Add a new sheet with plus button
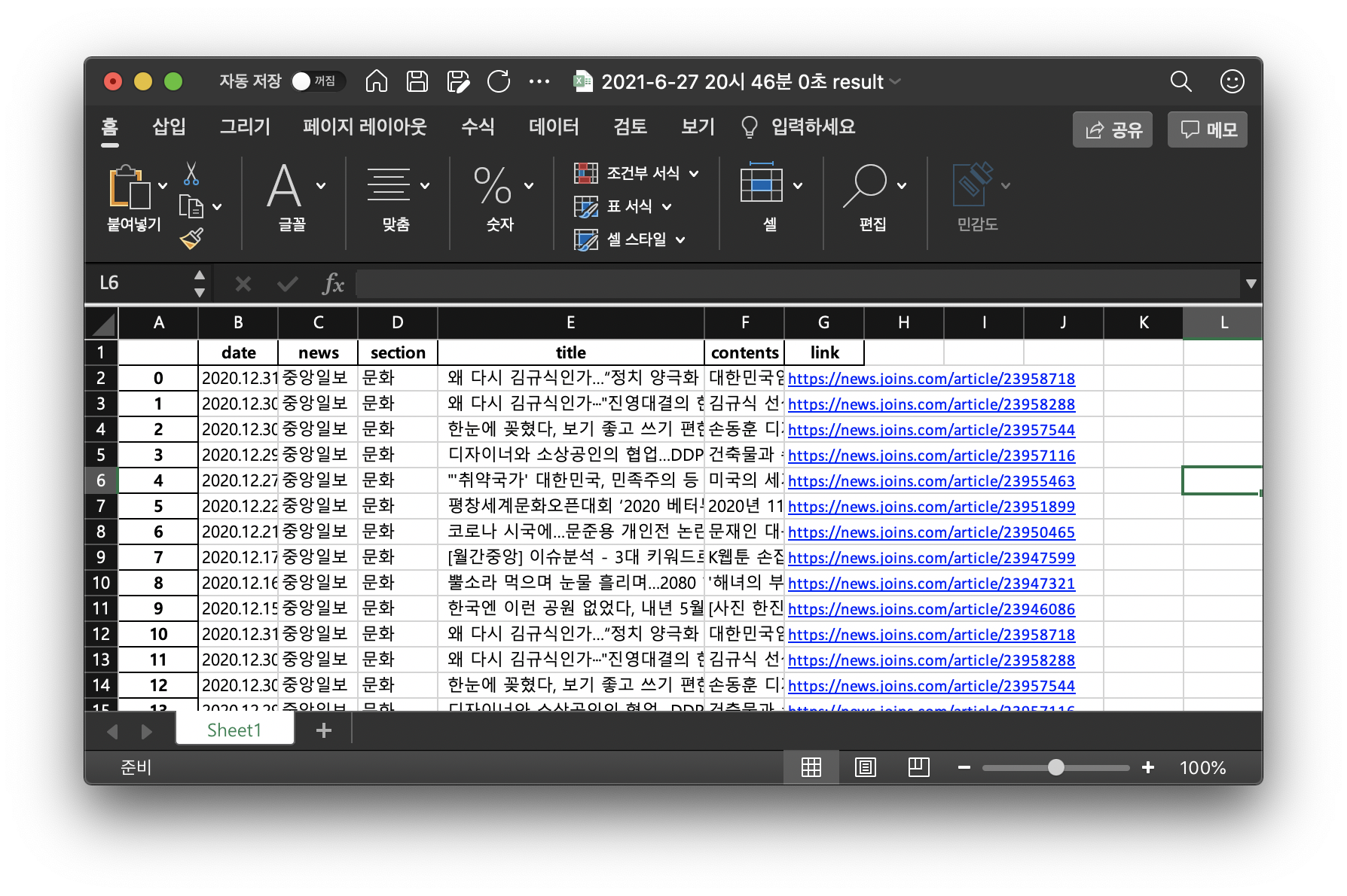The width and height of the screenshot is (1347, 896). [x=324, y=730]
